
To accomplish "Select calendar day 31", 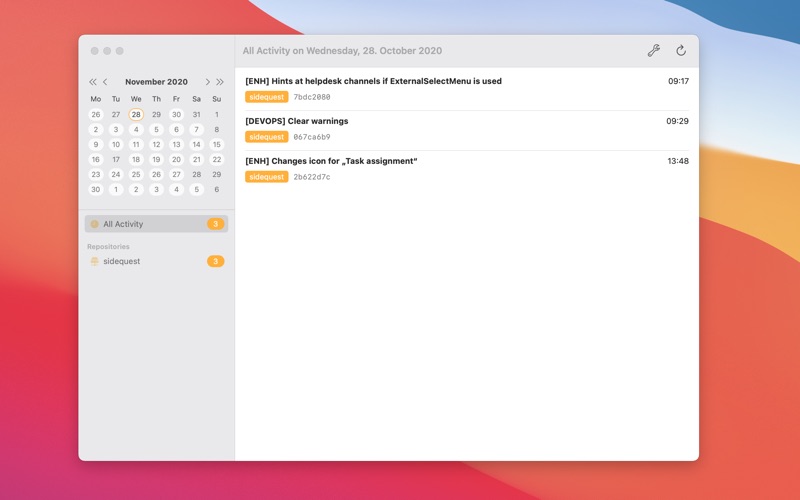I will 196,114.
